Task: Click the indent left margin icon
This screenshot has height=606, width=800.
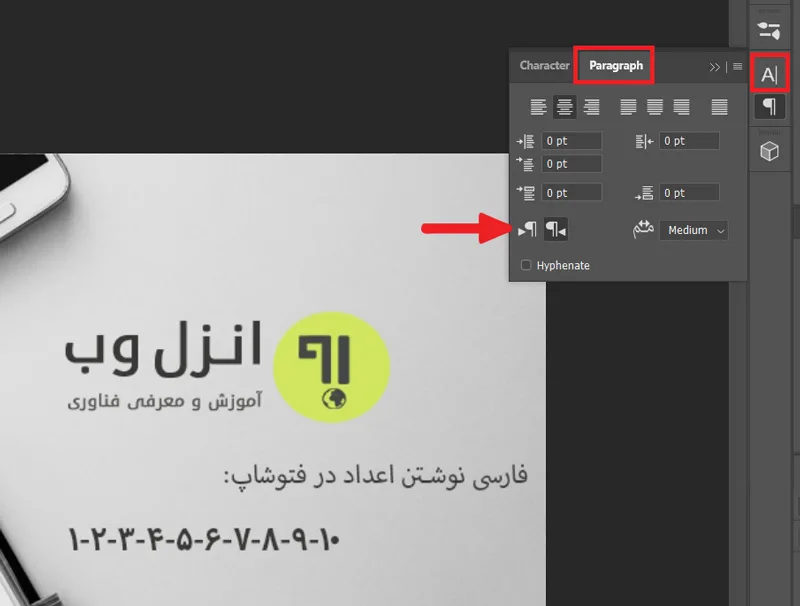Action: pyautogui.click(x=526, y=141)
